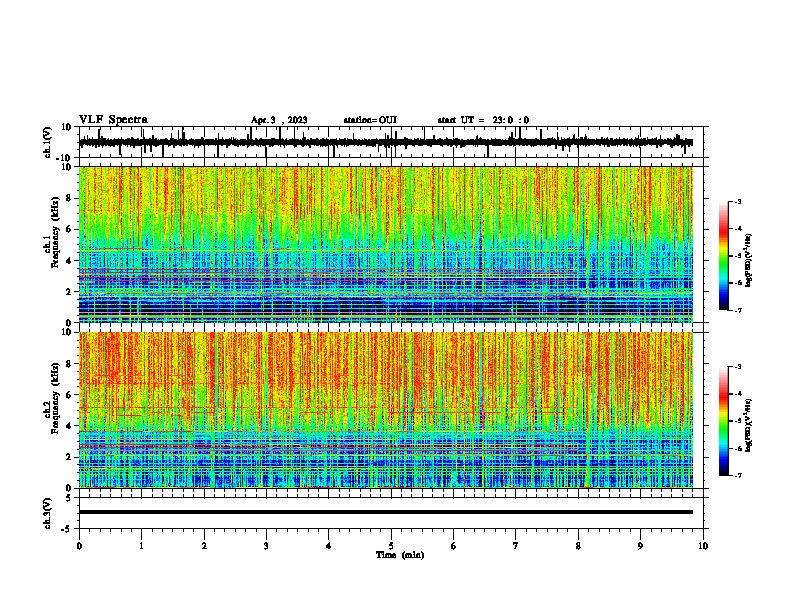Click the 'station=OUI' header label
This screenshot has width=792, height=612.
tap(370, 120)
